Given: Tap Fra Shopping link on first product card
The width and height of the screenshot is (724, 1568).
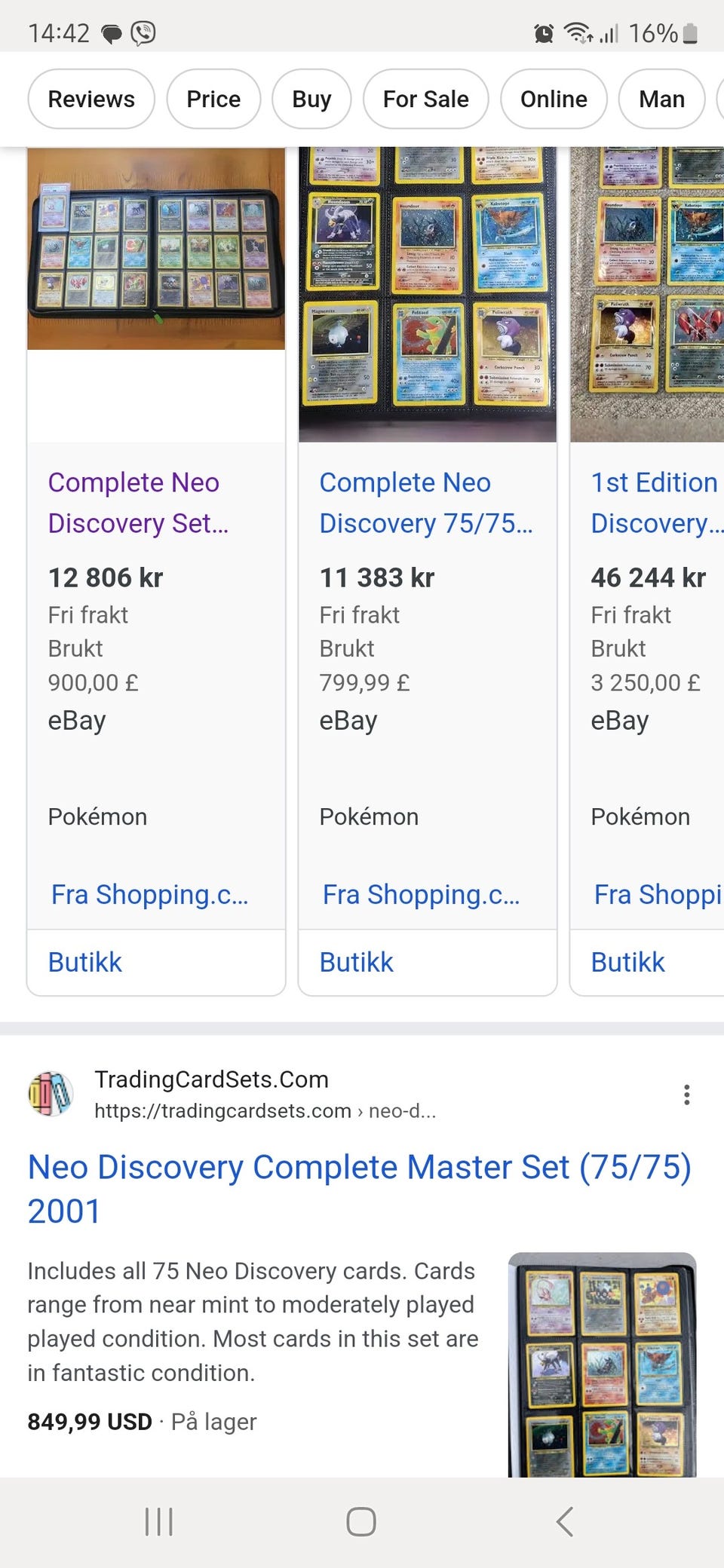Looking at the screenshot, I should (149, 894).
